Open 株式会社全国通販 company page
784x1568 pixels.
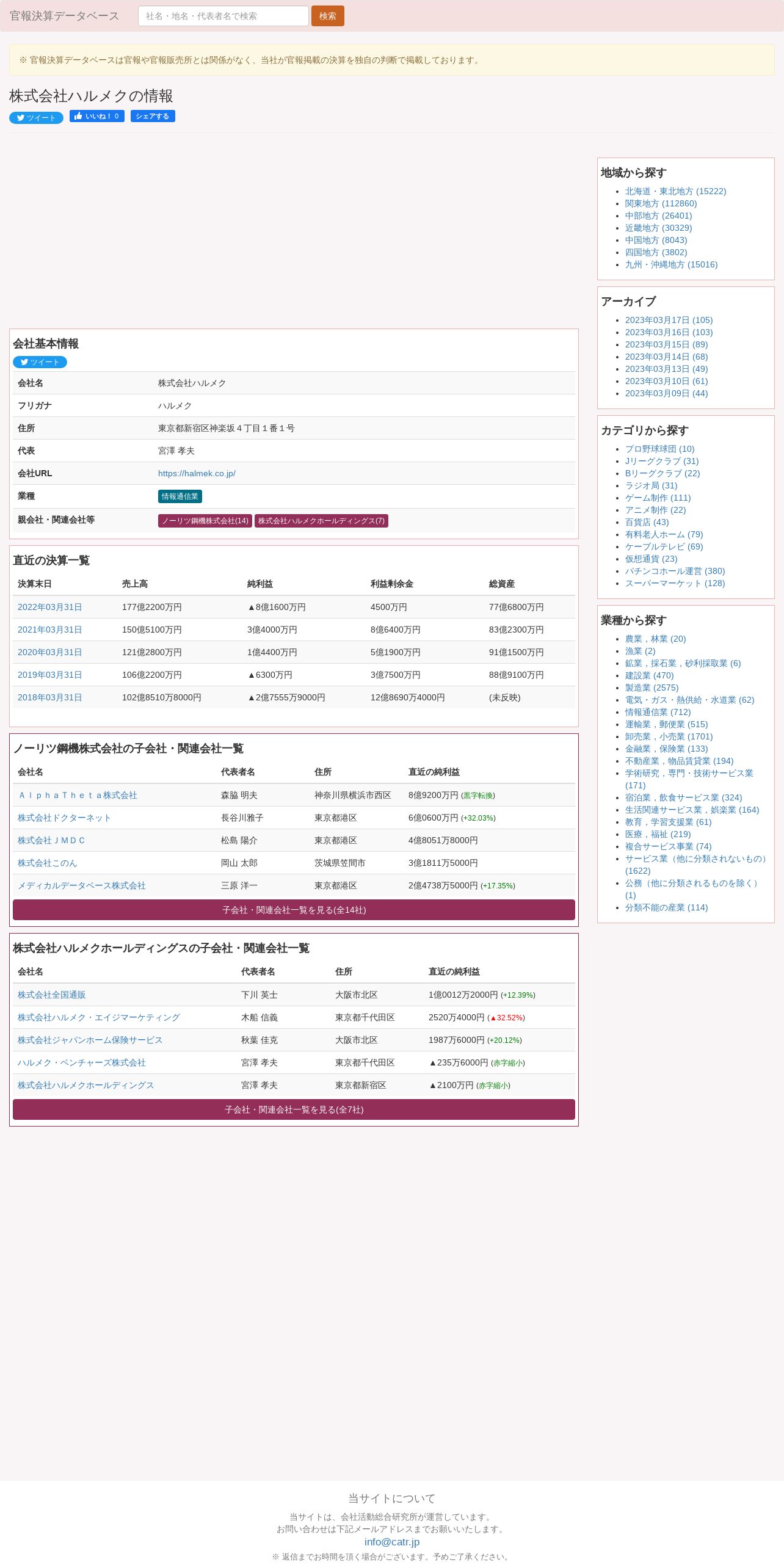click(x=52, y=995)
